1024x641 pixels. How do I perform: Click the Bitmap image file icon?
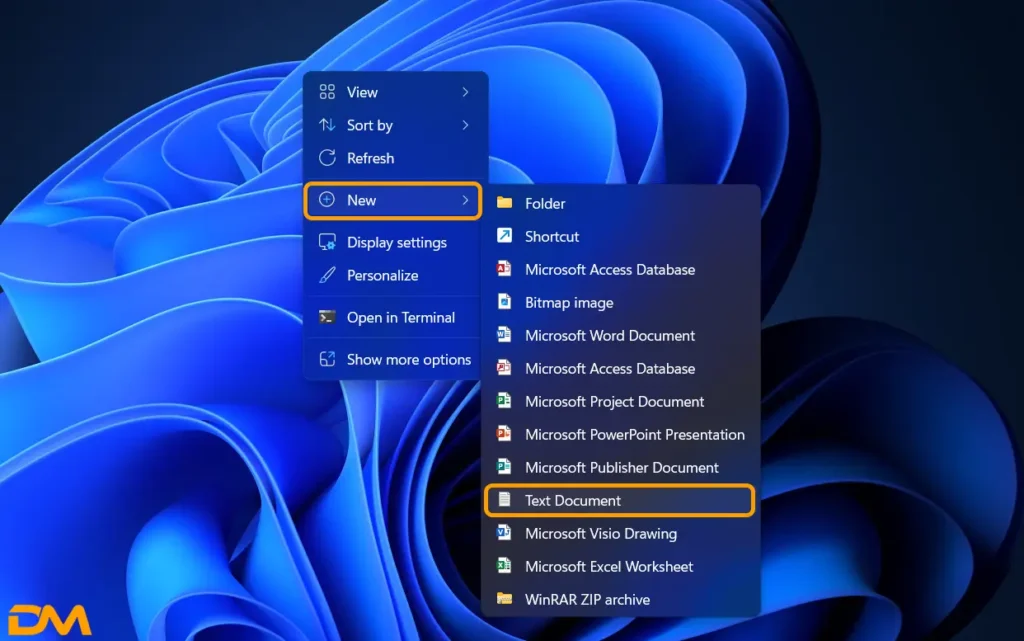click(505, 302)
